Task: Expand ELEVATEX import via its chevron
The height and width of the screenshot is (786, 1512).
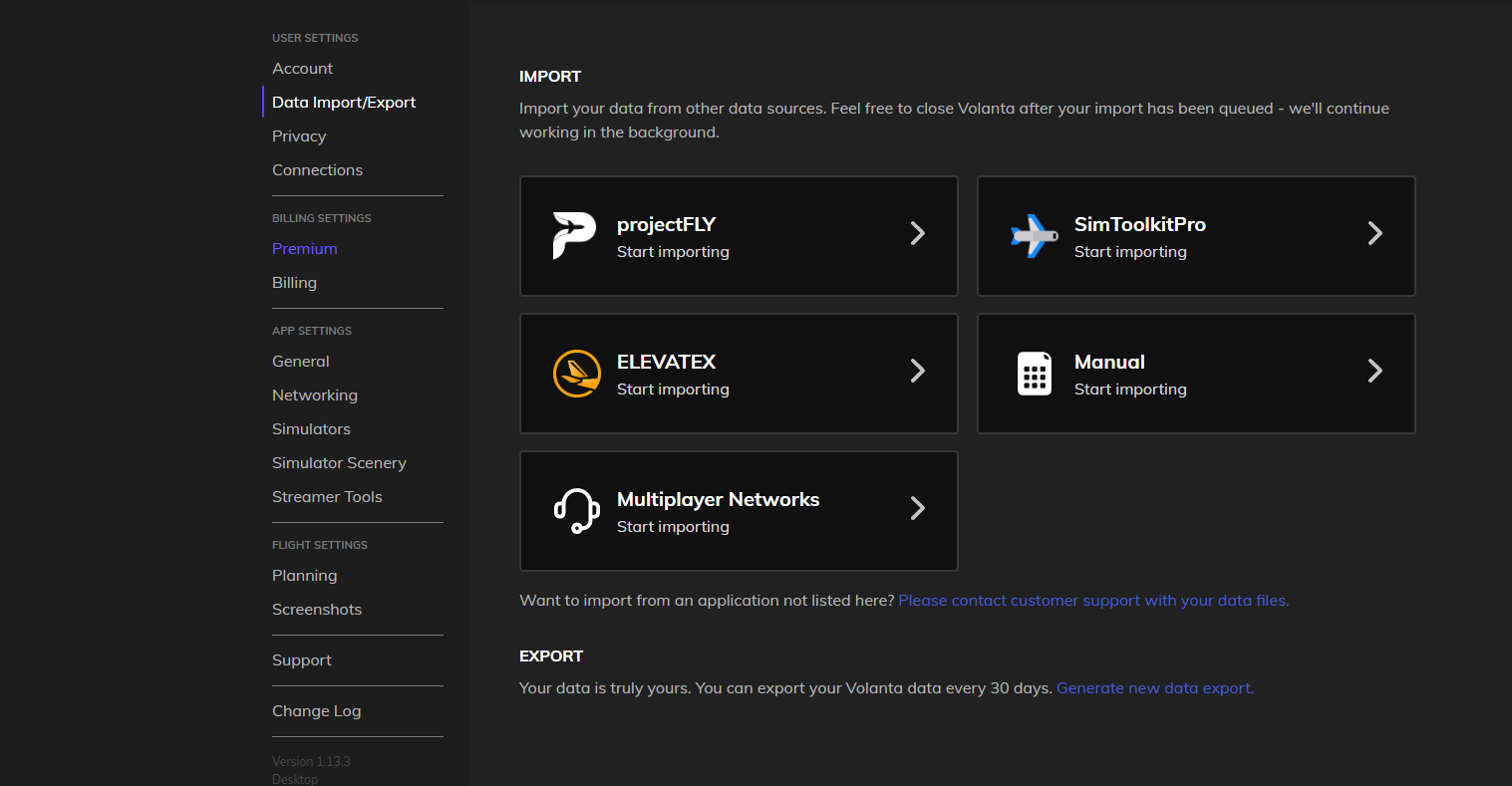Action: 918,371
